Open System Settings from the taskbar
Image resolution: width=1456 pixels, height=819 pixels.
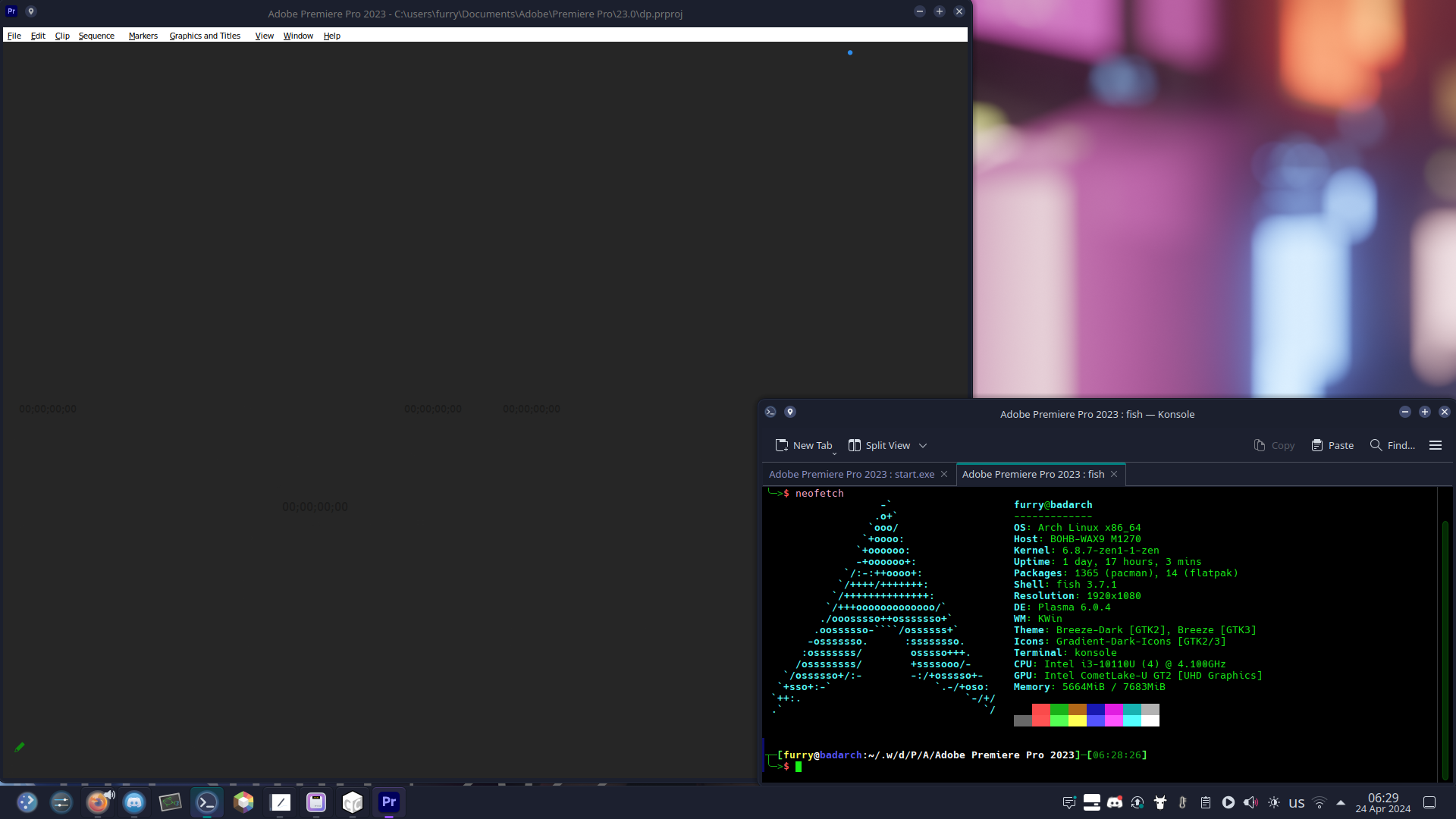[61, 802]
